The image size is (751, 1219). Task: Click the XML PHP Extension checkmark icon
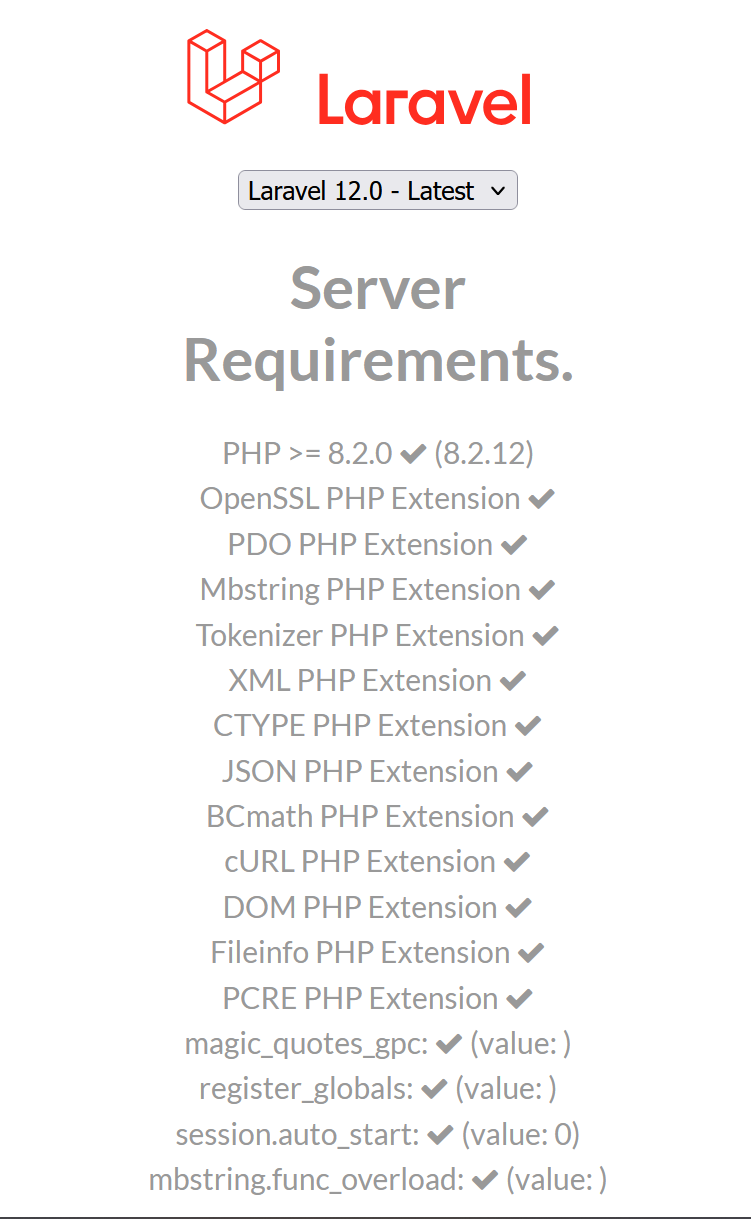click(x=512, y=681)
